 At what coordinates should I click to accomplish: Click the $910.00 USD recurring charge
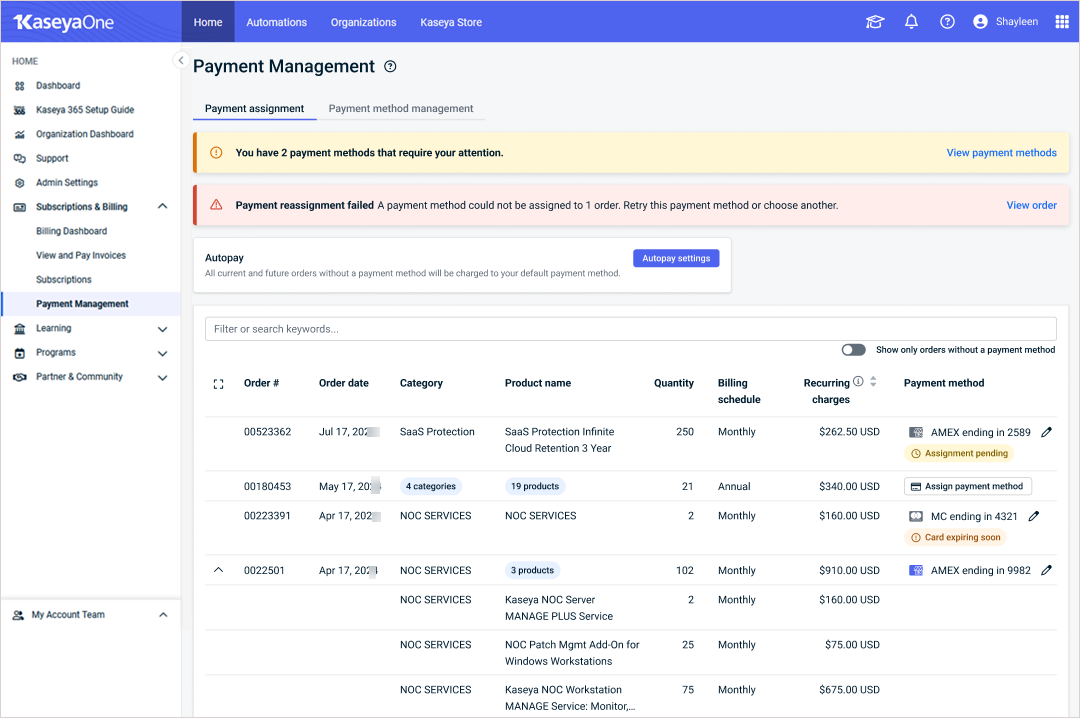(x=849, y=570)
